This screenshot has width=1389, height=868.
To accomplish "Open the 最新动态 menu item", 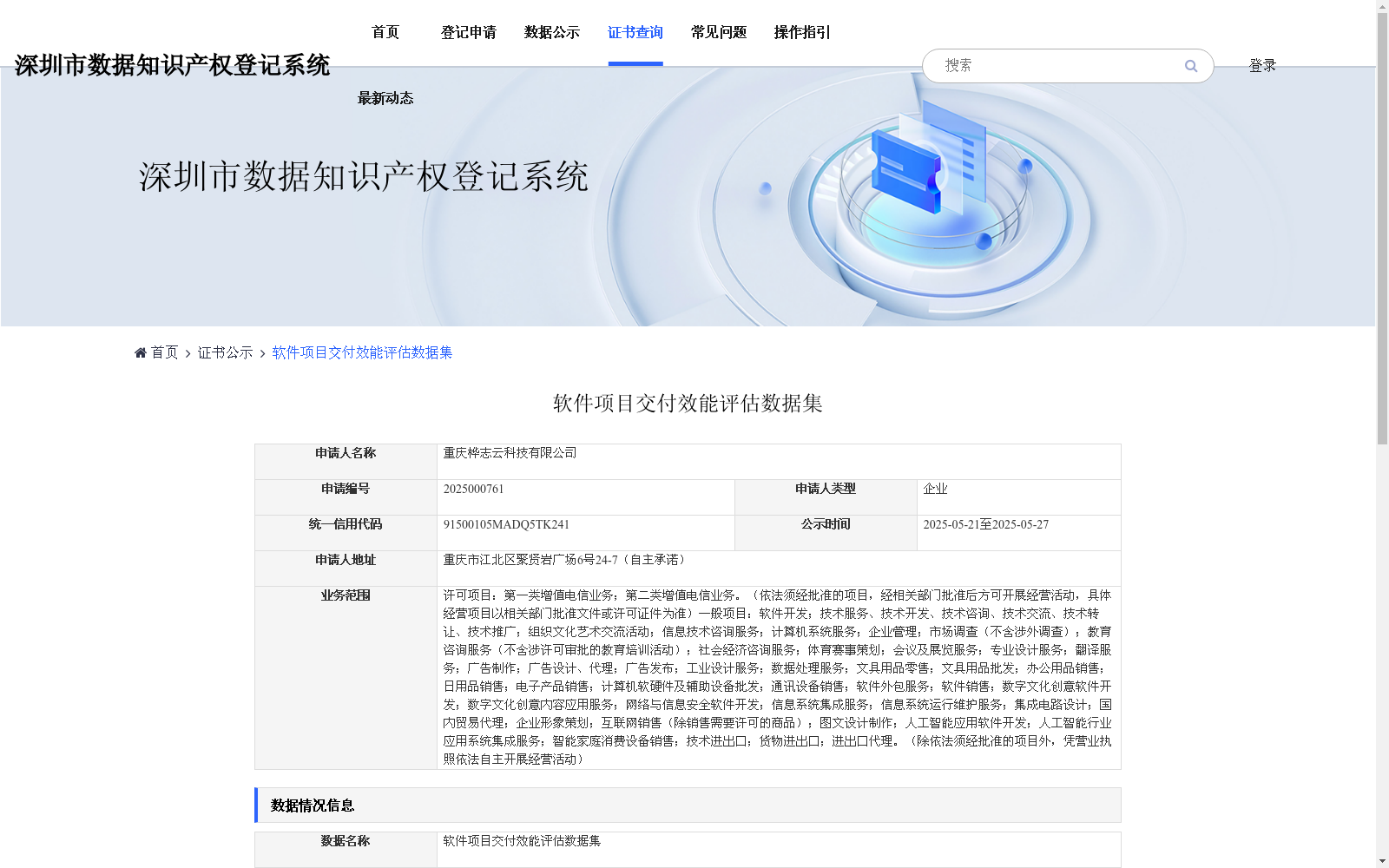I will pyautogui.click(x=385, y=98).
